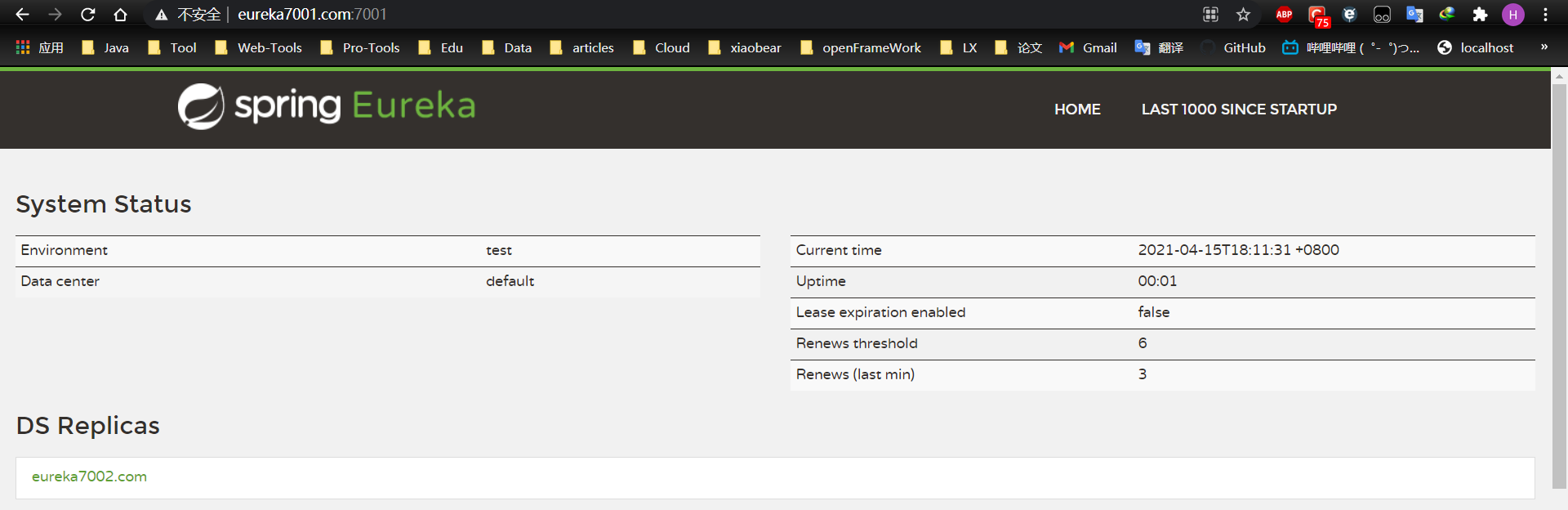Viewport: 1568px width, 510px height.
Task: Click the browser forward arrow
Action: (x=55, y=15)
